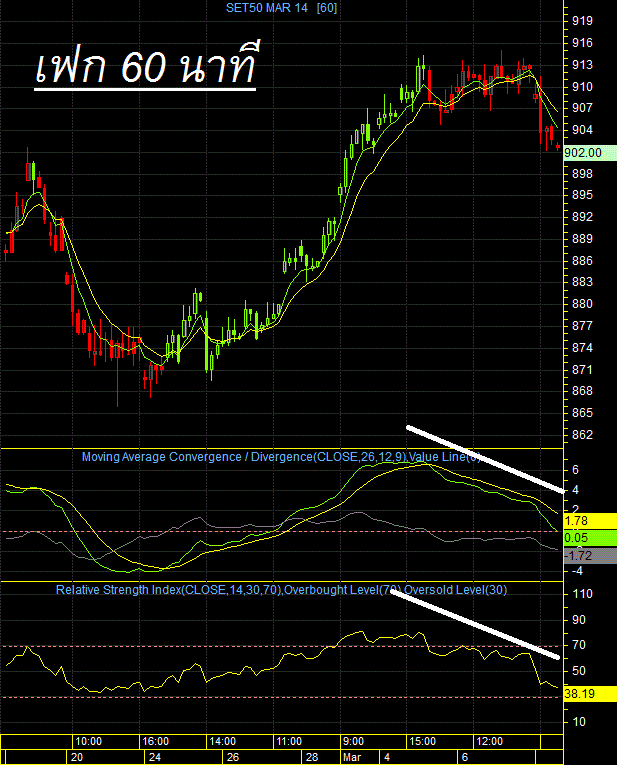Click RSI axis label 50
The width and height of the screenshot is (617, 766).
click(x=579, y=671)
